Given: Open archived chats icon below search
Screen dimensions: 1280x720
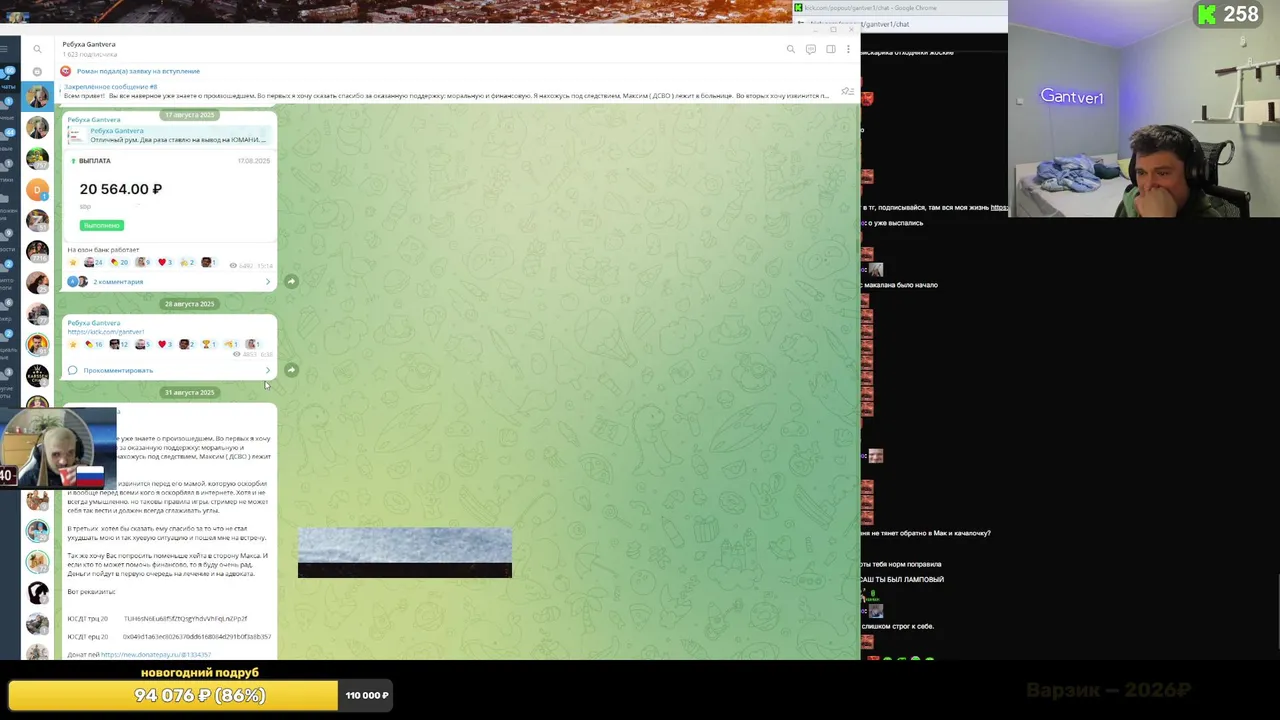Looking at the screenshot, I should 37,72.
